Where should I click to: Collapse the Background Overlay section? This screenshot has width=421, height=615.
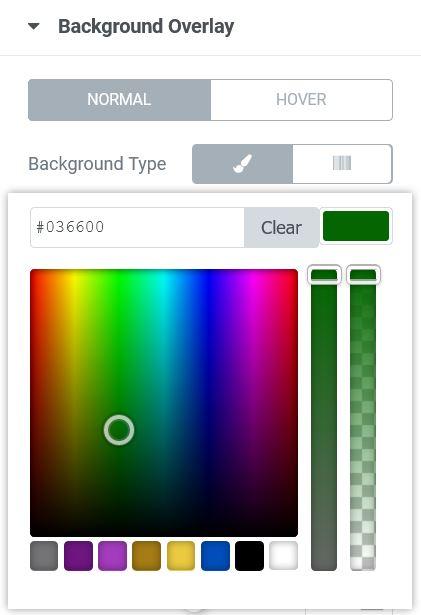pyautogui.click(x=34, y=27)
